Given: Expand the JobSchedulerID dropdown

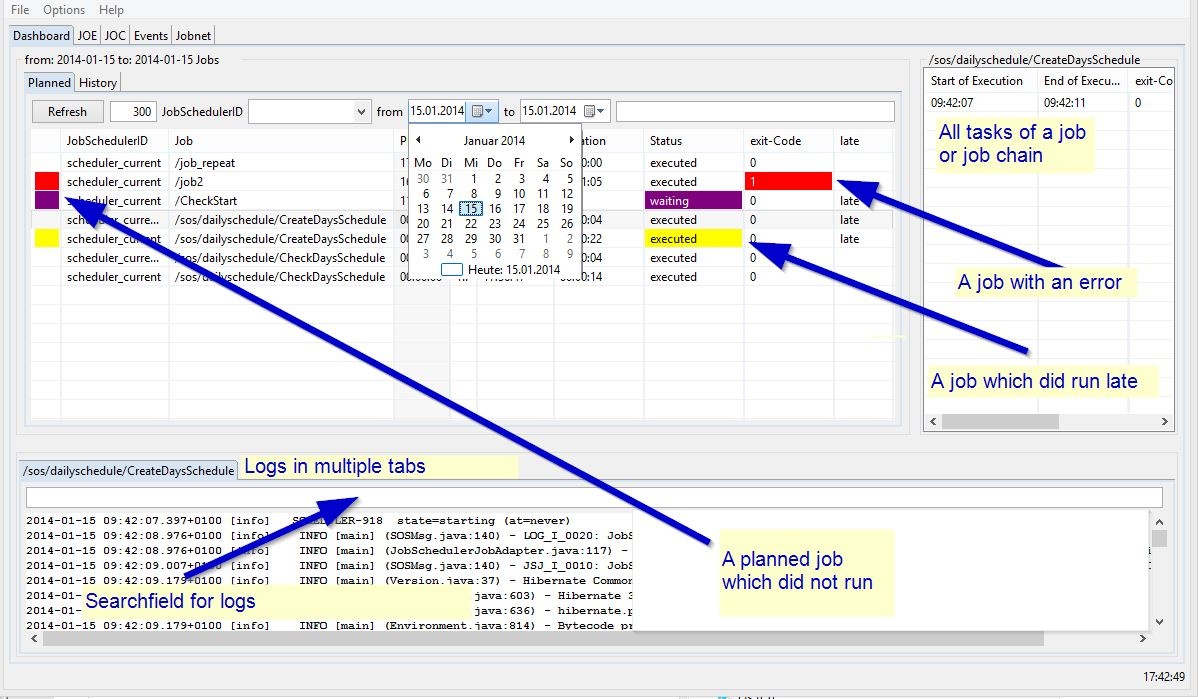Looking at the screenshot, I should coord(361,112).
